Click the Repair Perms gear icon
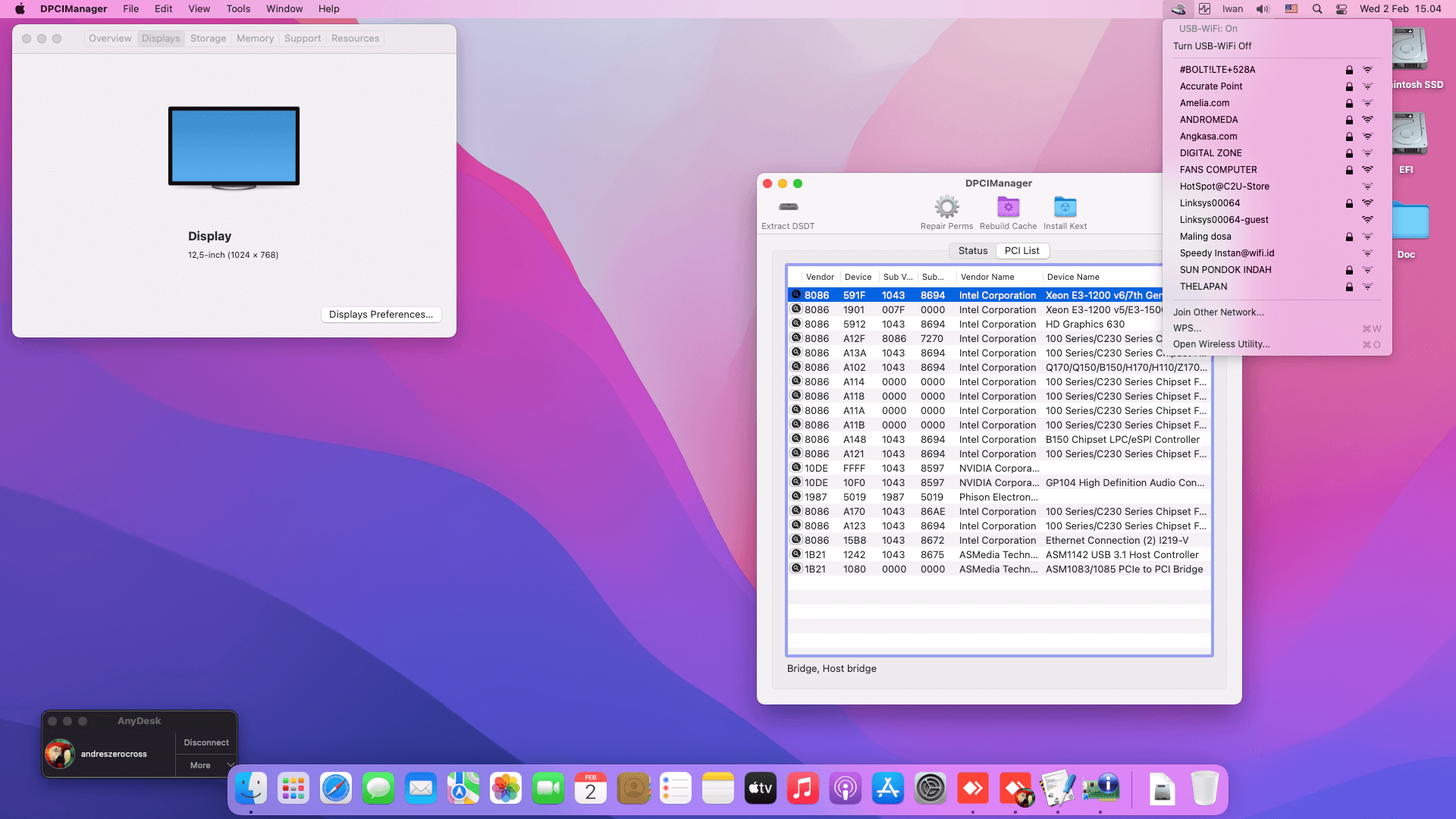This screenshot has height=819, width=1456. pos(946,207)
